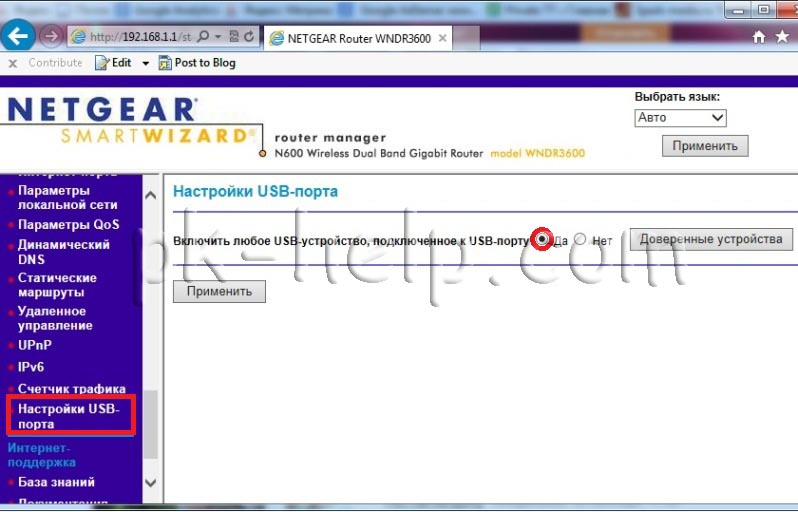Click the Интернет-поддержка section heading
This screenshot has height=512, width=798.
click(x=42, y=455)
